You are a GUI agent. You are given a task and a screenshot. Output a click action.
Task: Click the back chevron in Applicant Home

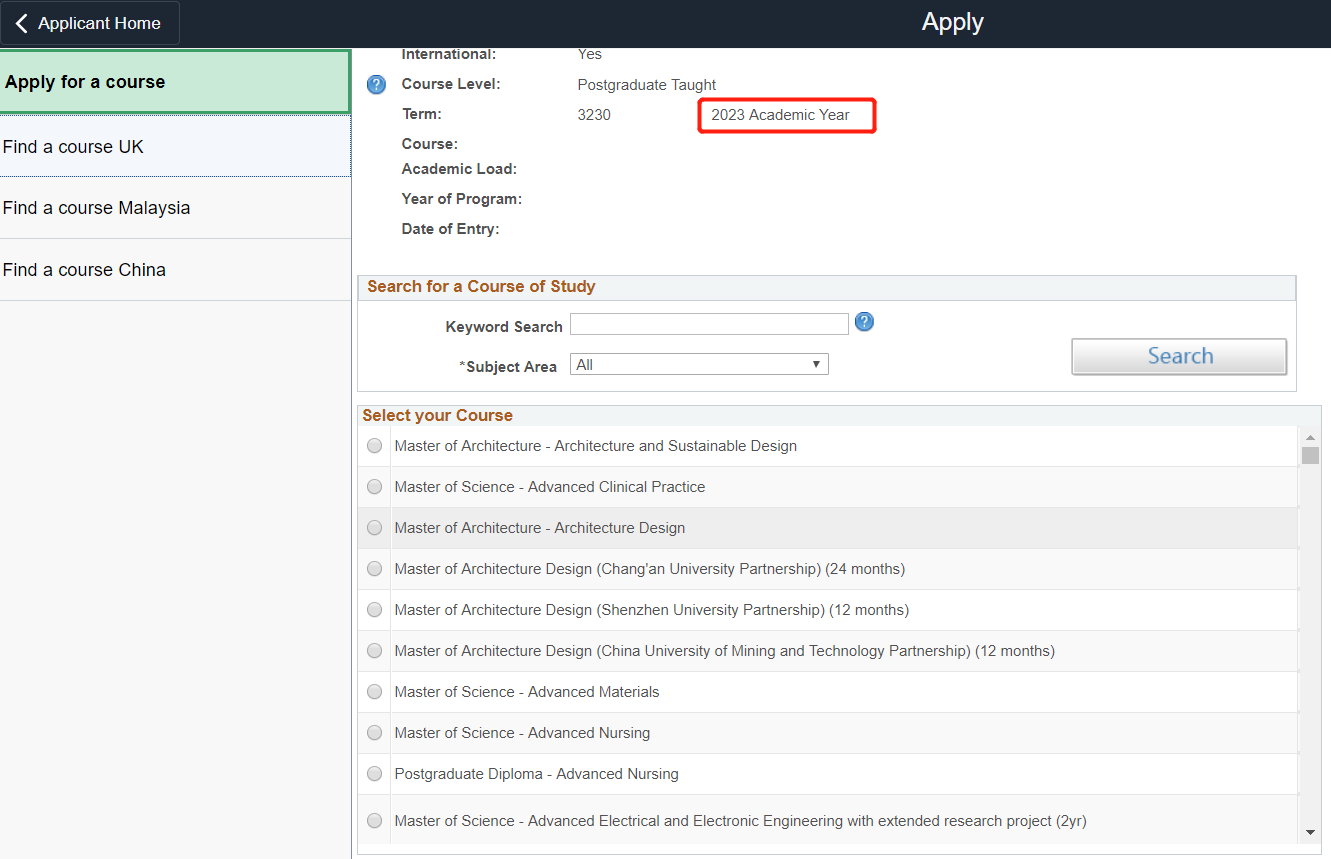22,23
